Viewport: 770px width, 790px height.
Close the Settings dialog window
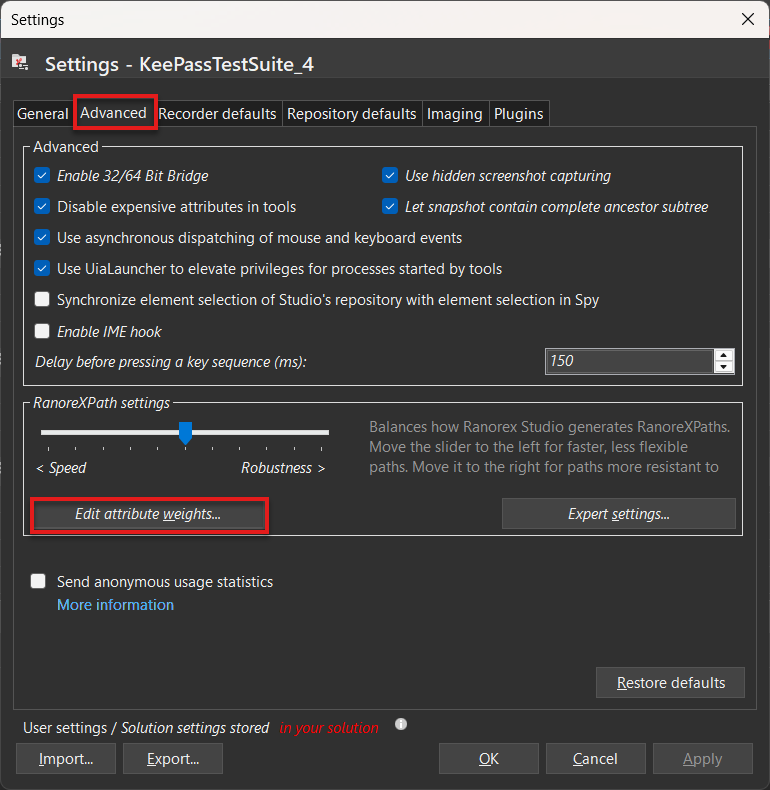point(748,19)
